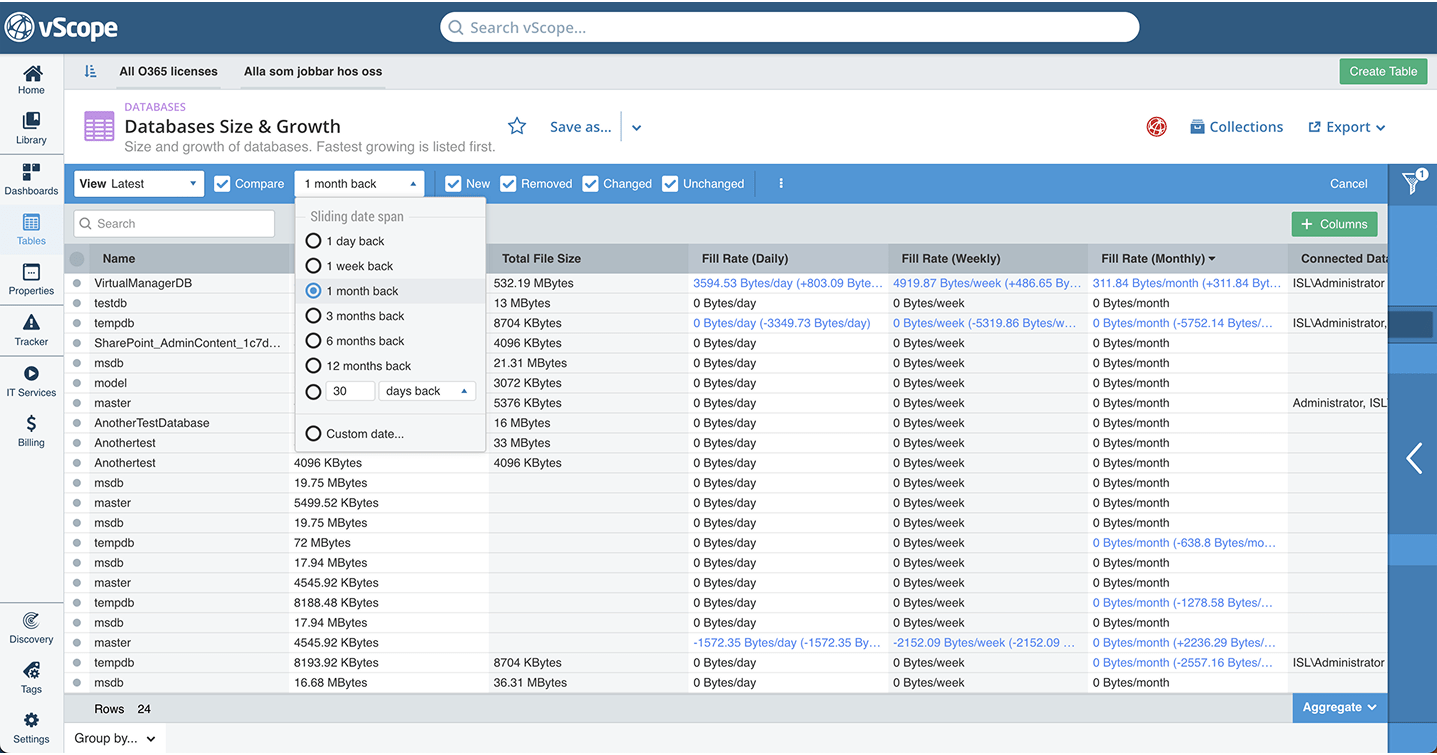
Task: Click the vScope logo
Action: coord(61,27)
